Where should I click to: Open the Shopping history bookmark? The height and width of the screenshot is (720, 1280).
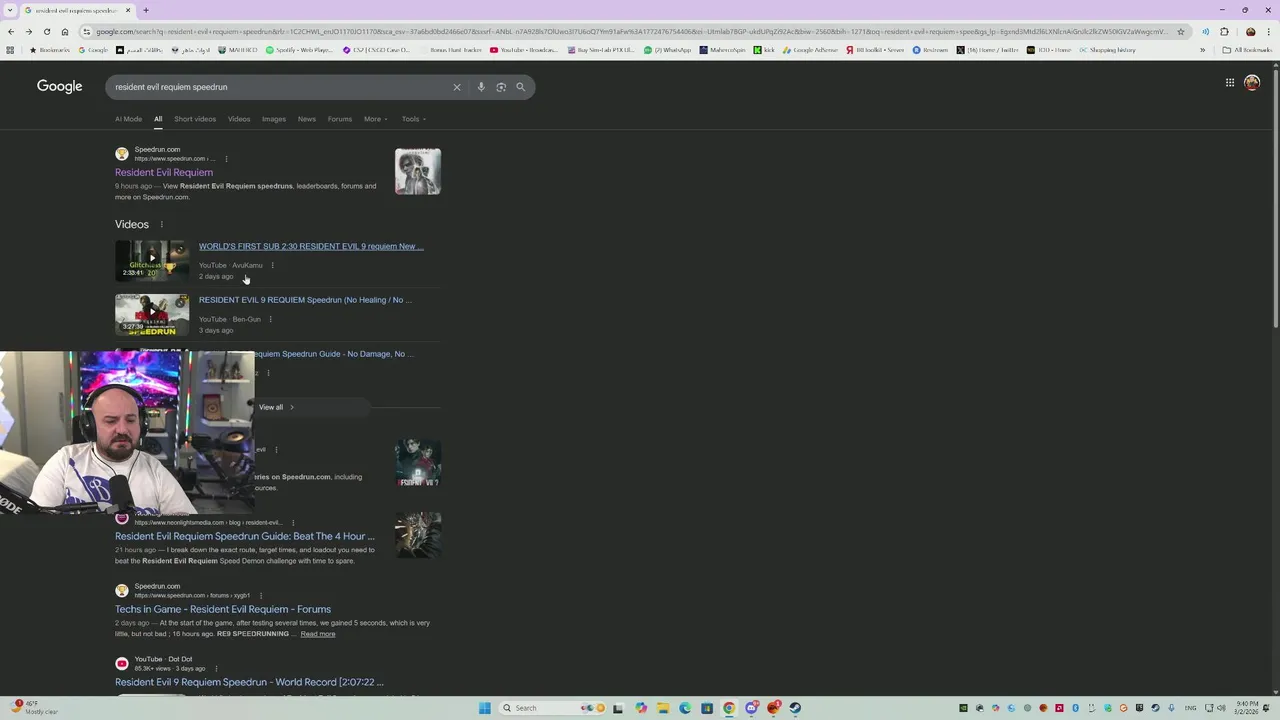pos(1107,50)
